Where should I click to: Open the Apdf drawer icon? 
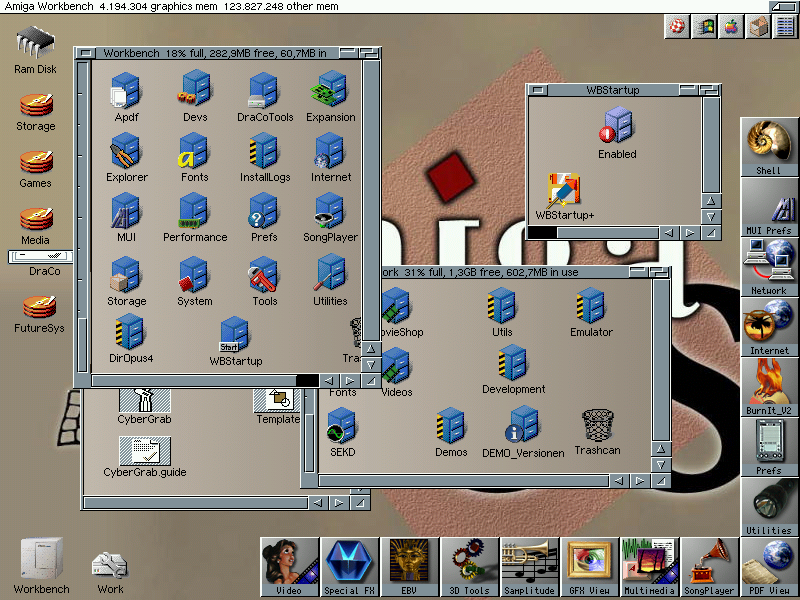[x=125, y=91]
